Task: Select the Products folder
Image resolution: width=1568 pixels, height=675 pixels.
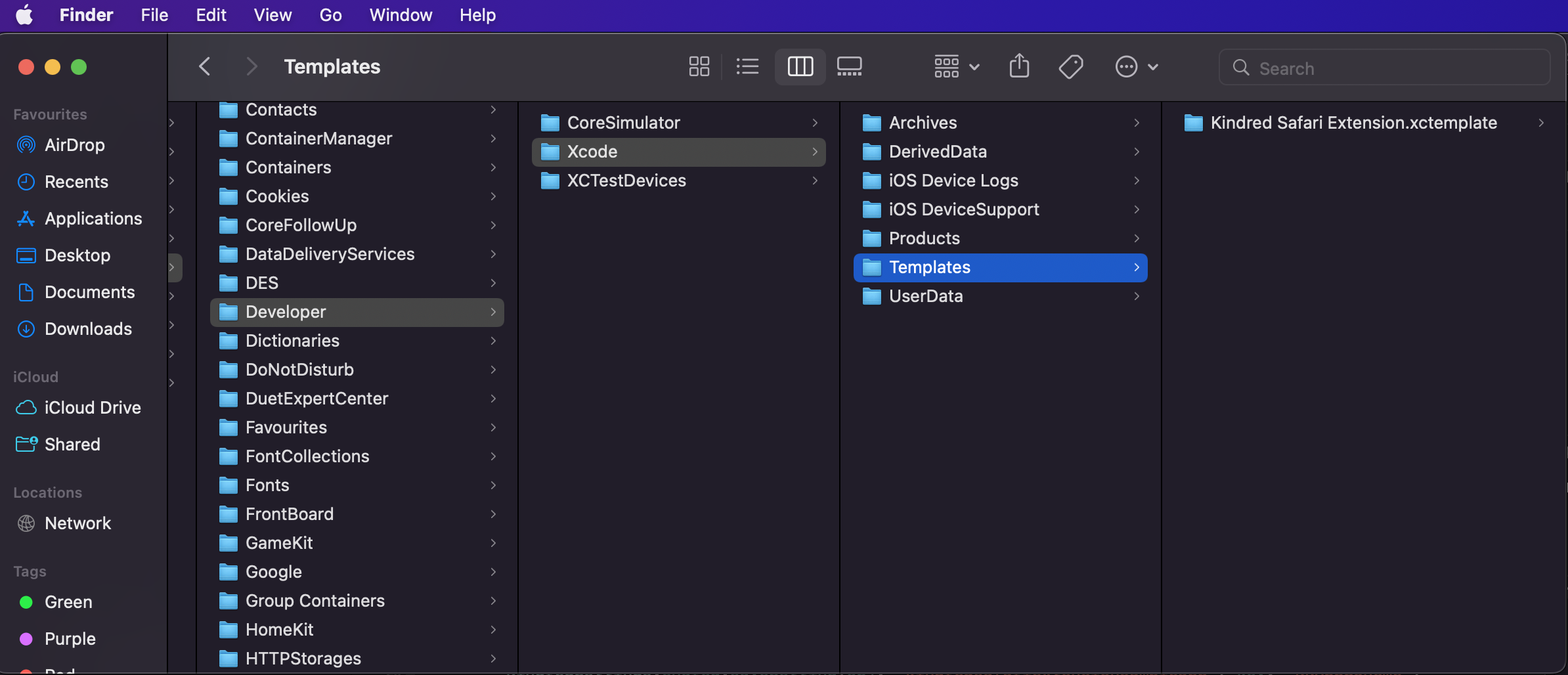Action: pos(1001,238)
